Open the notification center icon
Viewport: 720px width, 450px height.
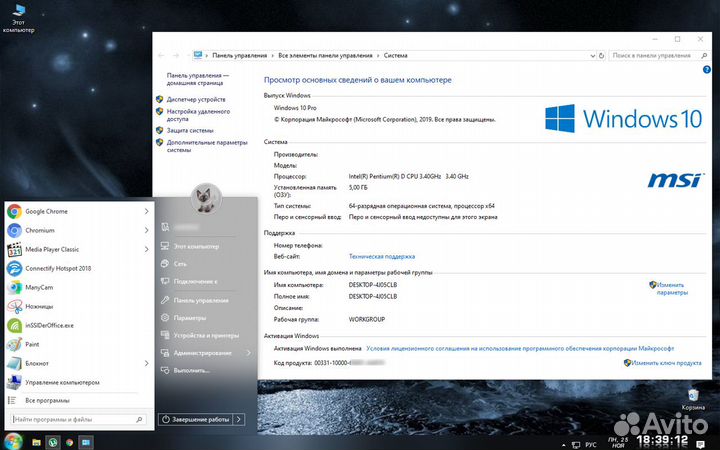[700, 444]
